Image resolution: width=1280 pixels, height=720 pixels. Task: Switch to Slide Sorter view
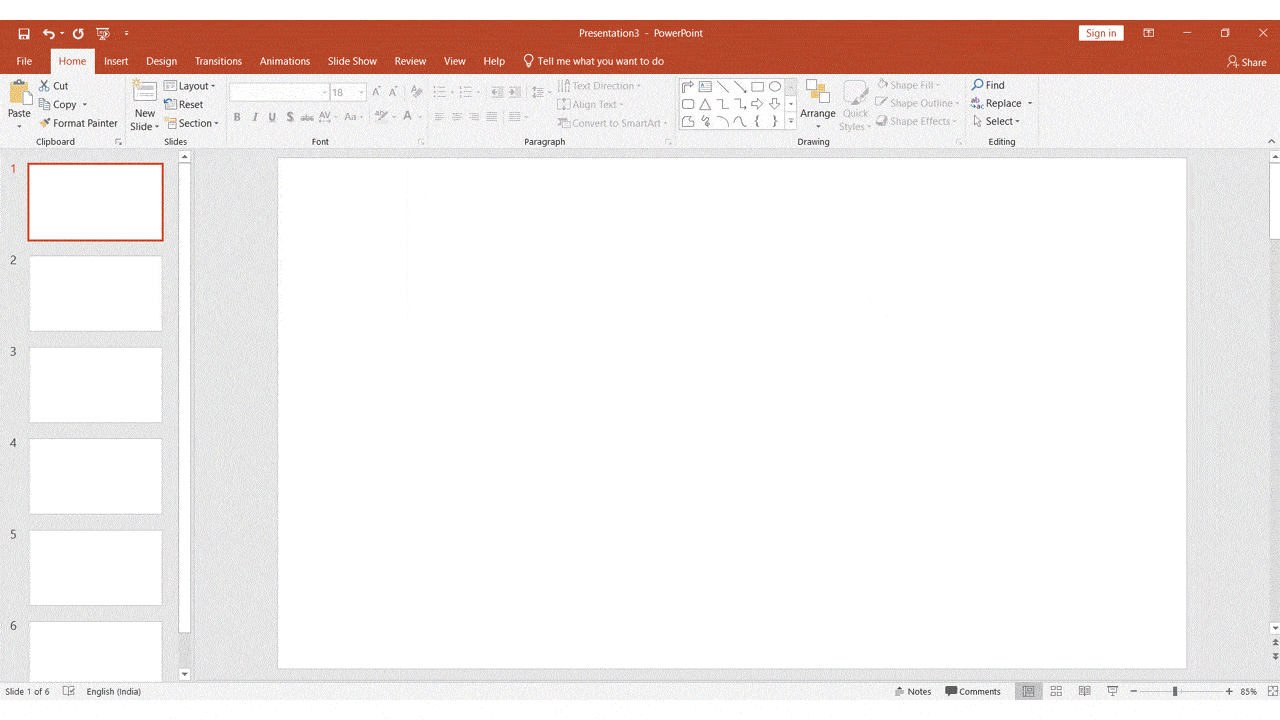pyautogui.click(x=1056, y=691)
